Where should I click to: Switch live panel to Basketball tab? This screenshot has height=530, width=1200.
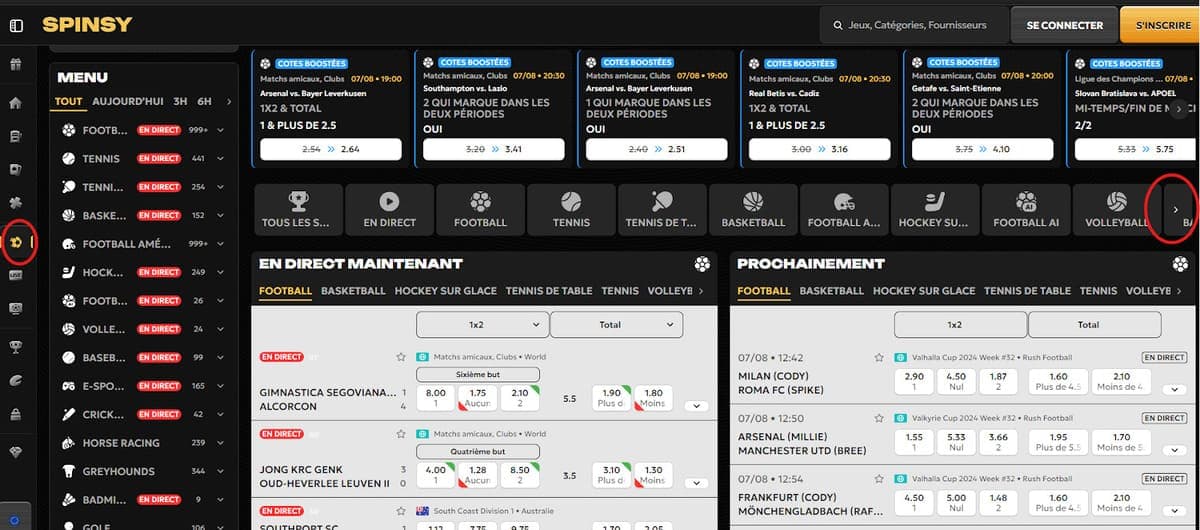click(x=353, y=291)
